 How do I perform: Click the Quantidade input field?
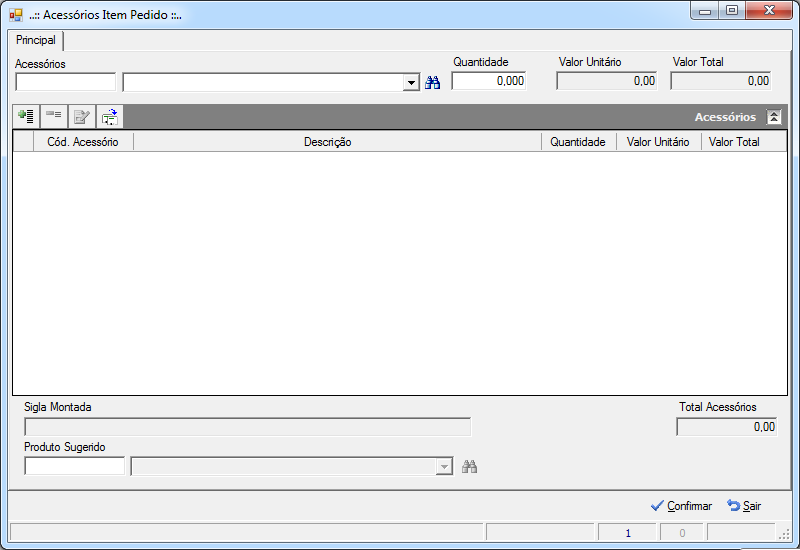coord(489,81)
